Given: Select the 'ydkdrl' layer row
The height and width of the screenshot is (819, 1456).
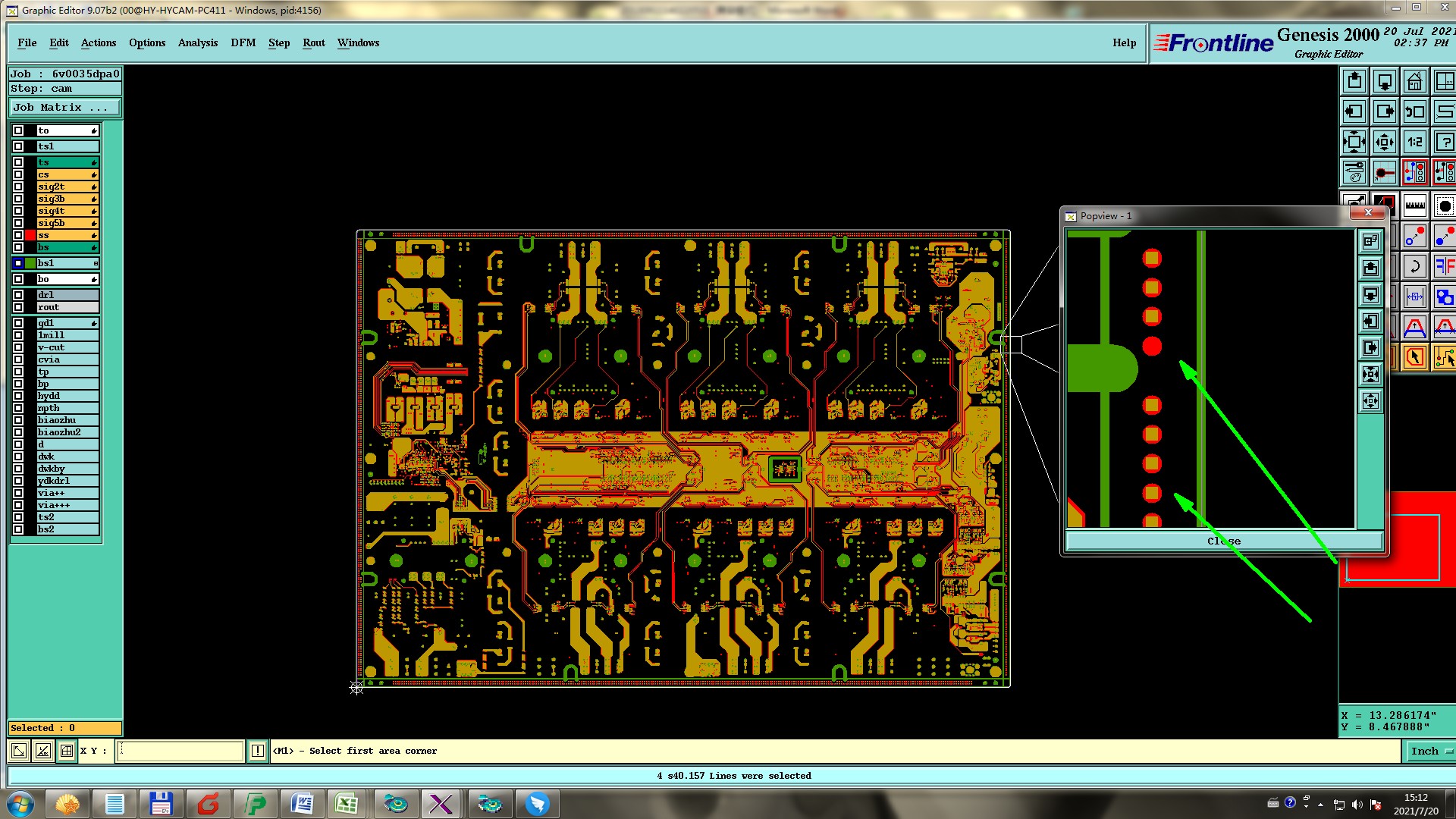Looking at the screenshot, I should pyautogui.click(x=67, y=481).
